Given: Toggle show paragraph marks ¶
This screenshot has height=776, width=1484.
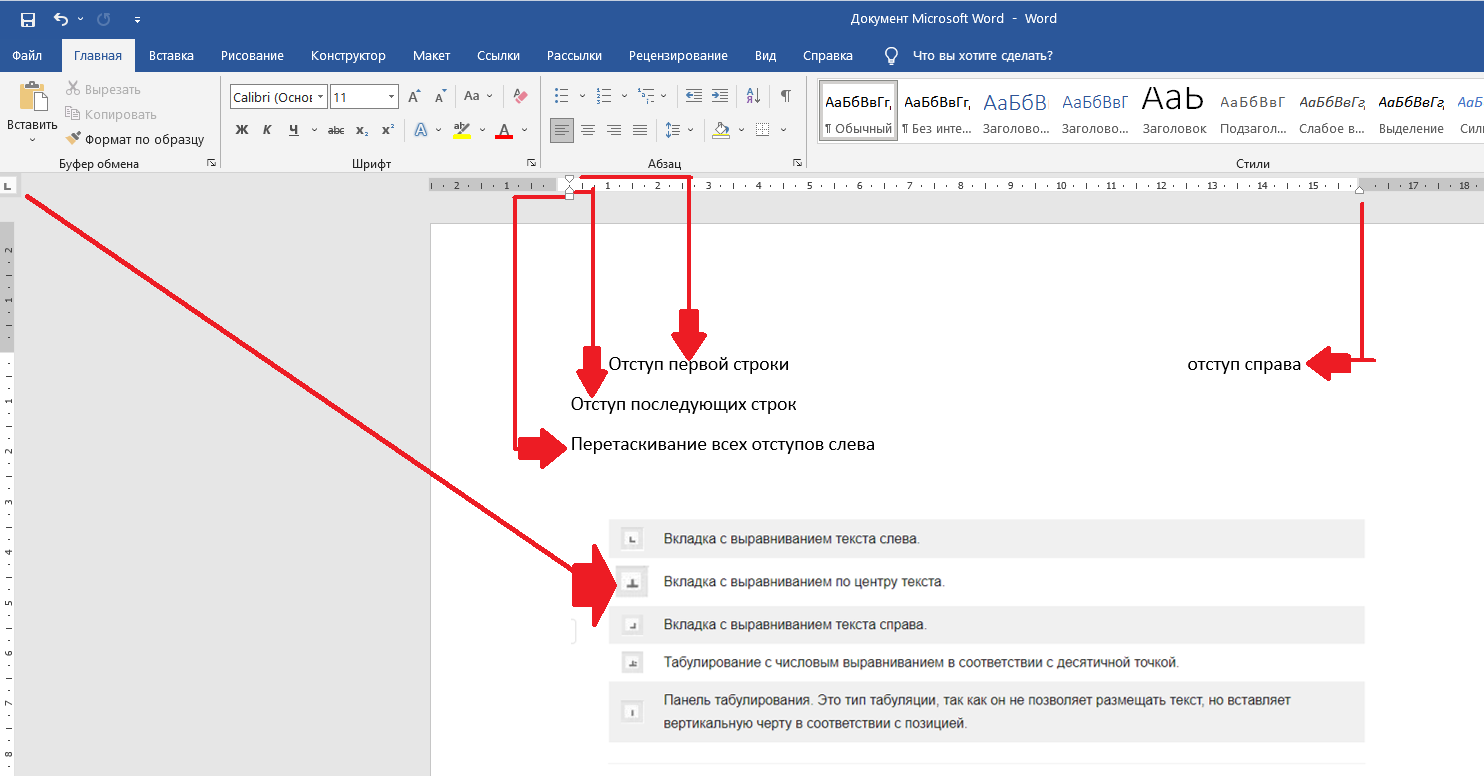Looking at the screenshot, I should pyautogui.click(x=786, y=96).
